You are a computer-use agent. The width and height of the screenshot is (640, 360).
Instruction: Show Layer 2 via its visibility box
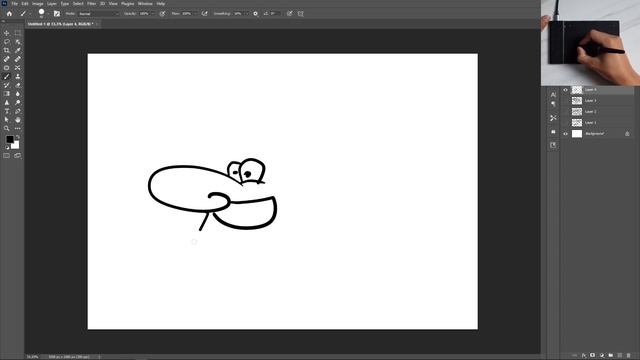pyautogui.click(x=565, y=112)
